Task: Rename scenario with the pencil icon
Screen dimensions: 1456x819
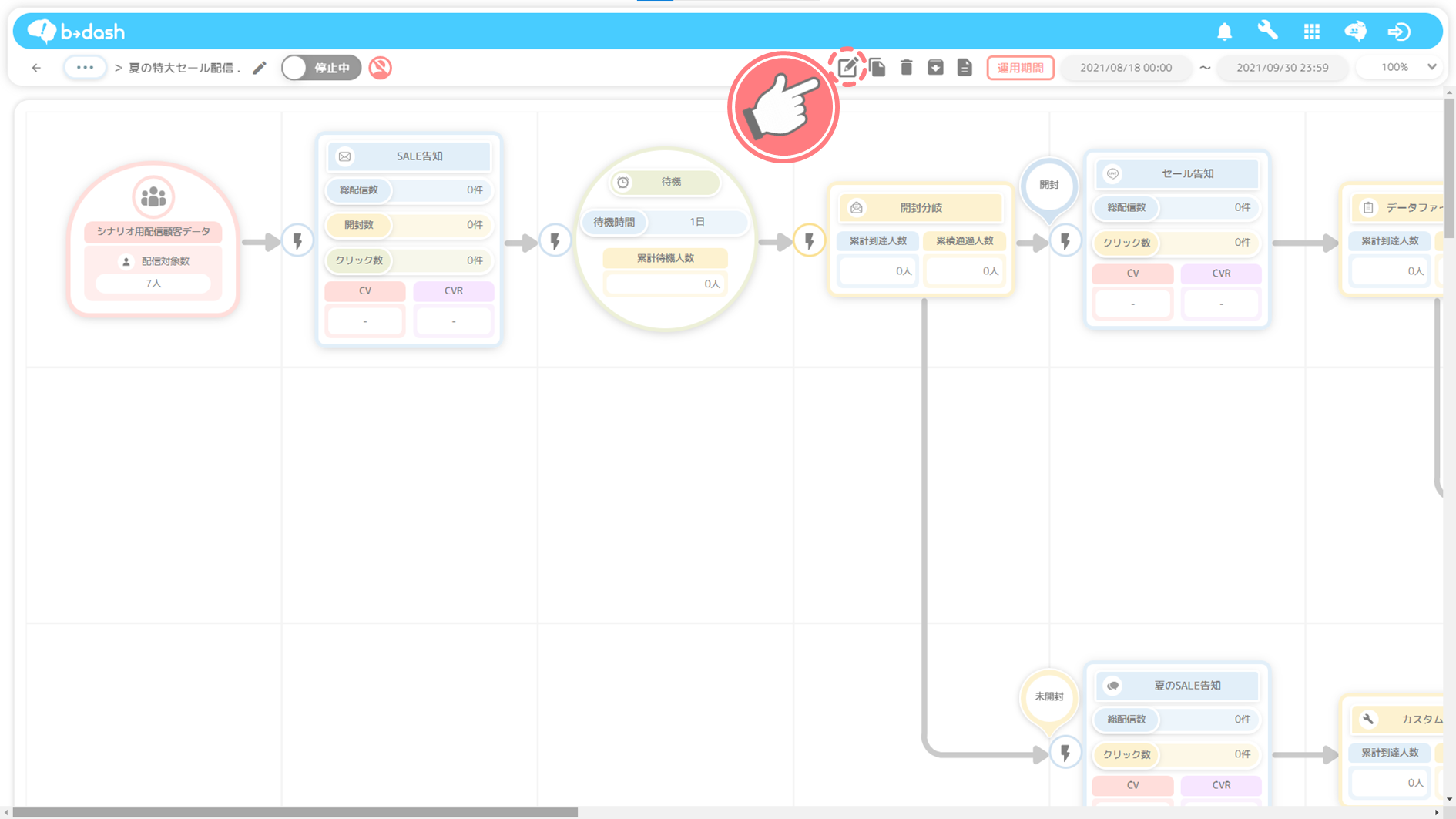Action: [260, 68]
